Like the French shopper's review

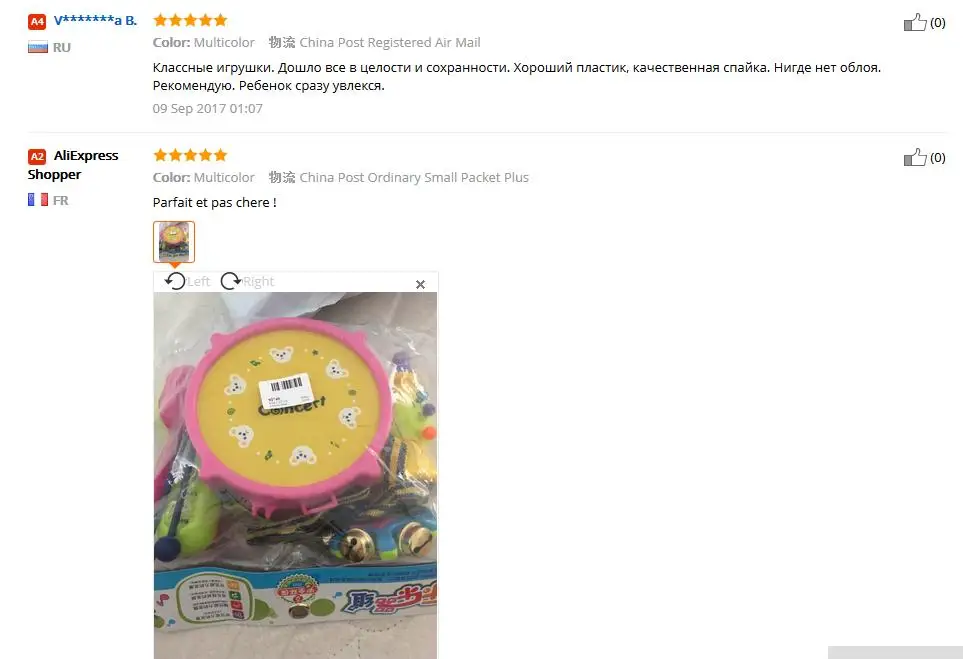point(914,157)
